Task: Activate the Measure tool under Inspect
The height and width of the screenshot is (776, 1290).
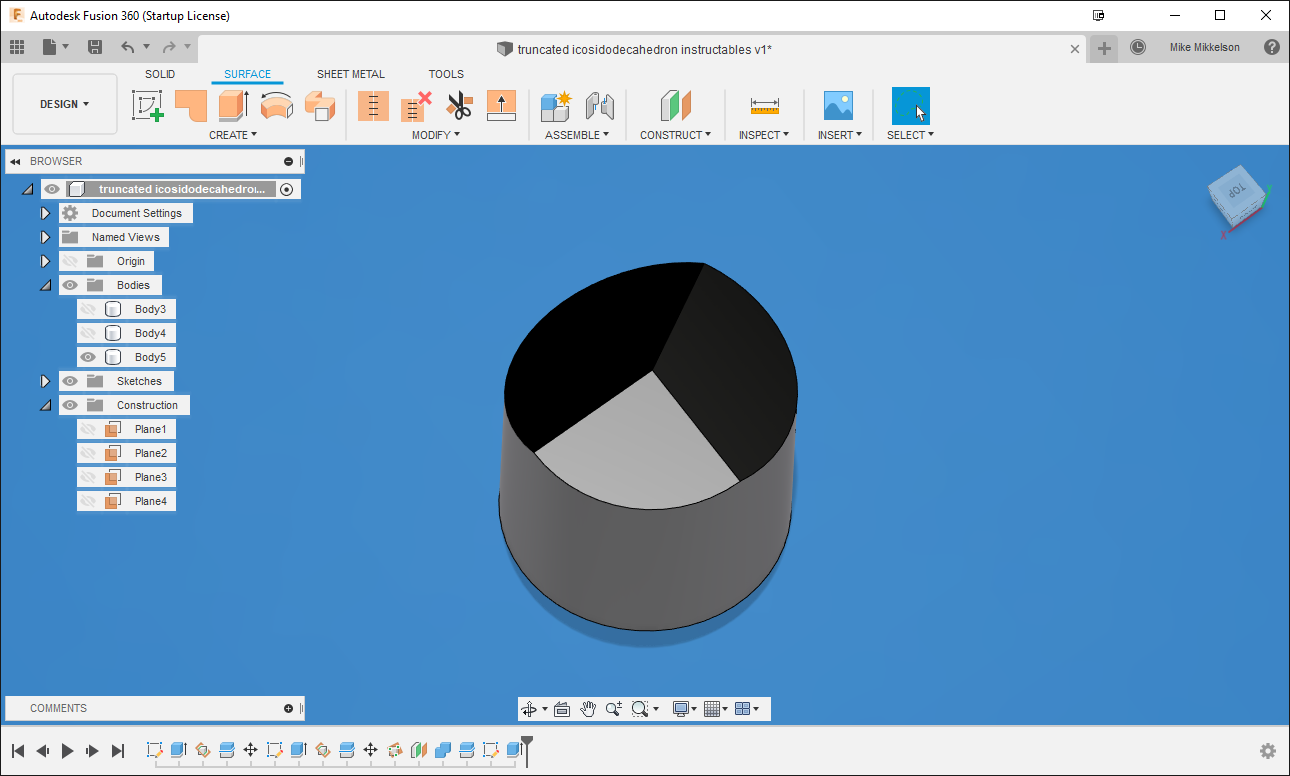Action: coord(764,106)
